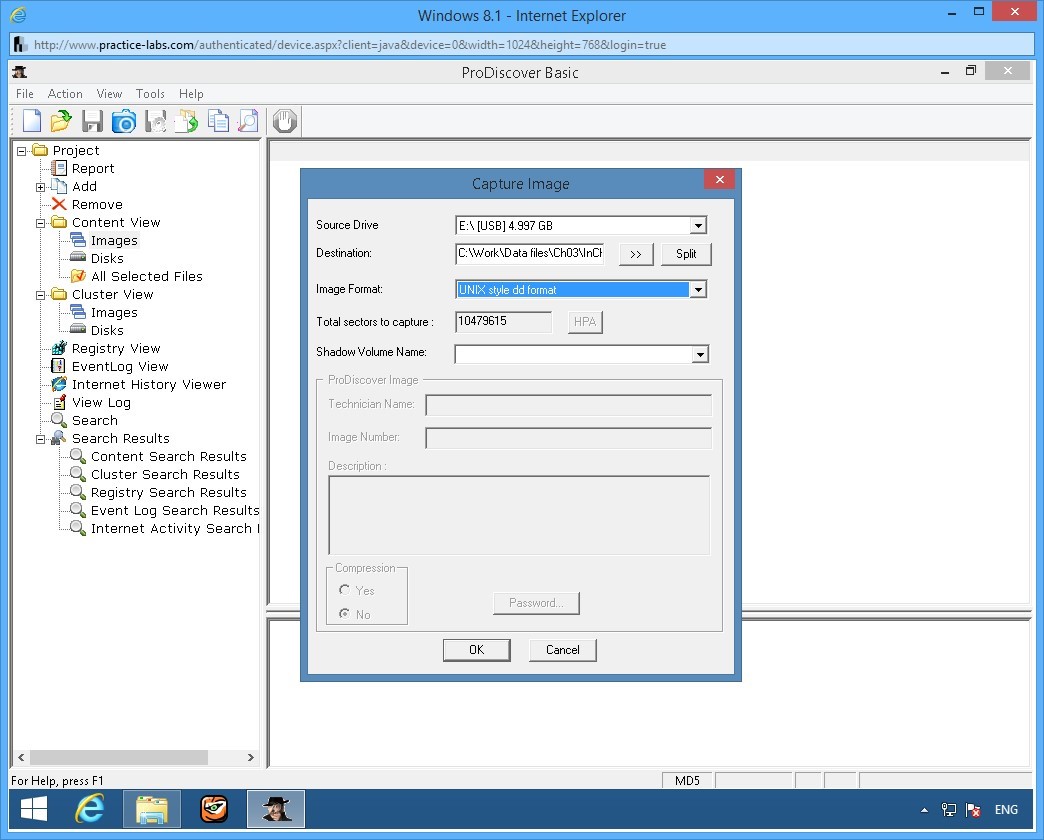
Task: Collapse the Content View tree node
Action: click(41, 223)
